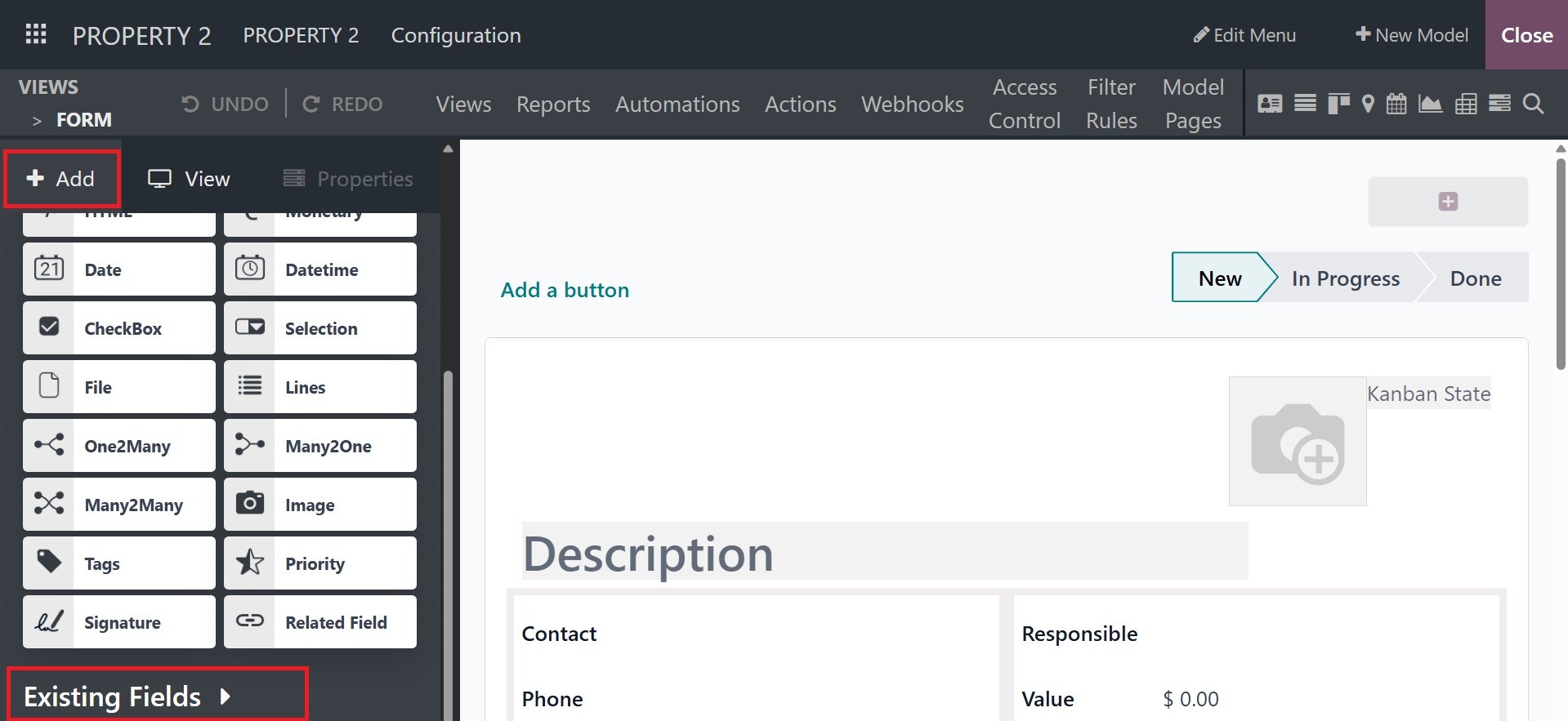Open the Calendar view icon

tap(1396, 104)
